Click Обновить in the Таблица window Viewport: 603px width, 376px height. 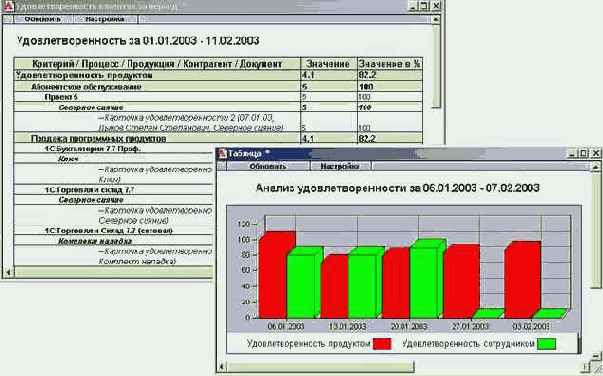[x=268, y=166]
